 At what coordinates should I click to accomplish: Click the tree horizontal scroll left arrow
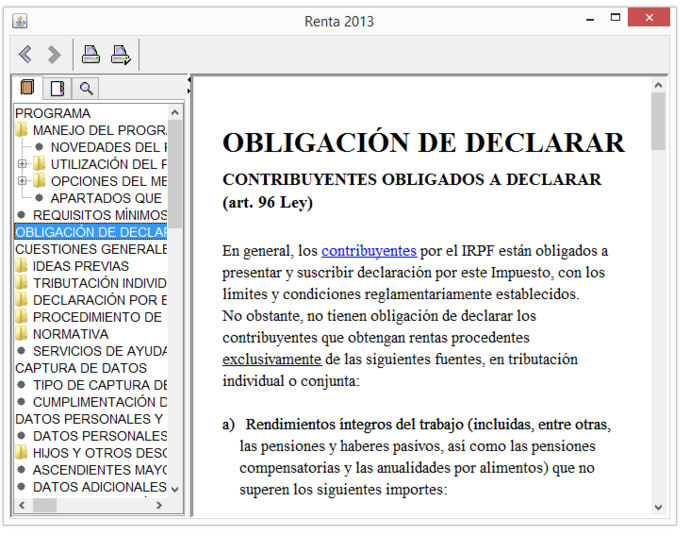[22, 505]
